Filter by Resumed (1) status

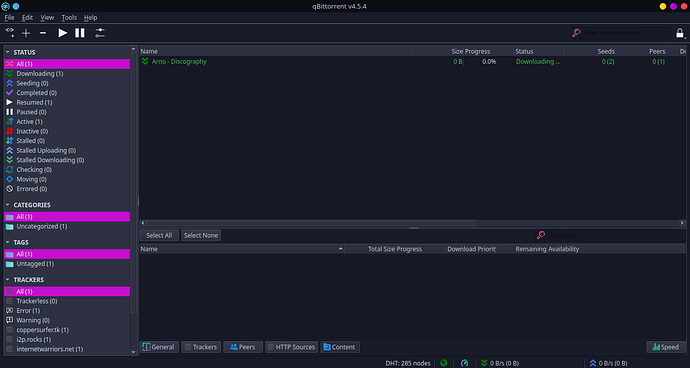[x=67, y=103]
